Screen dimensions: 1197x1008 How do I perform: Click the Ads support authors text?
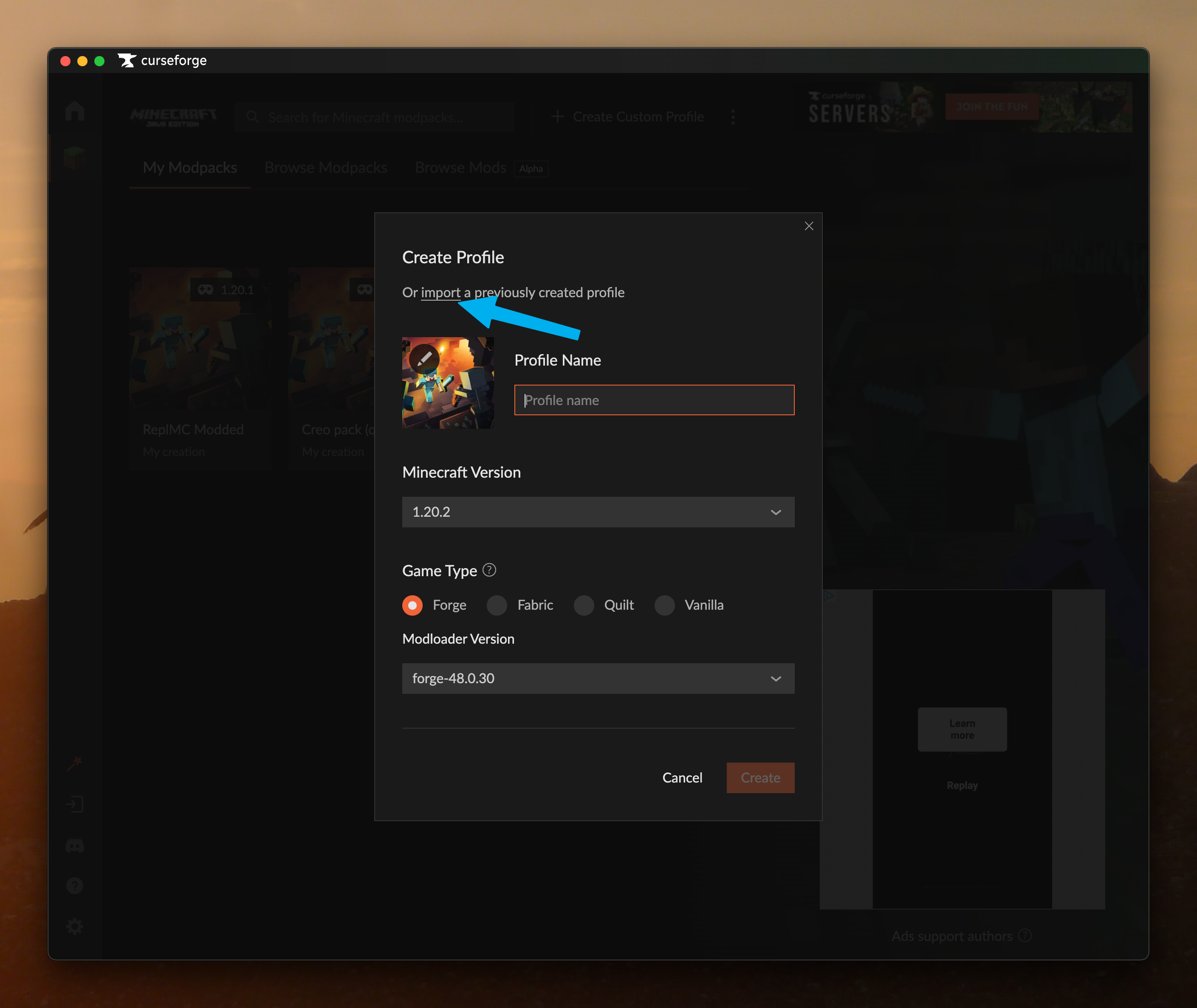pos(952,936)
